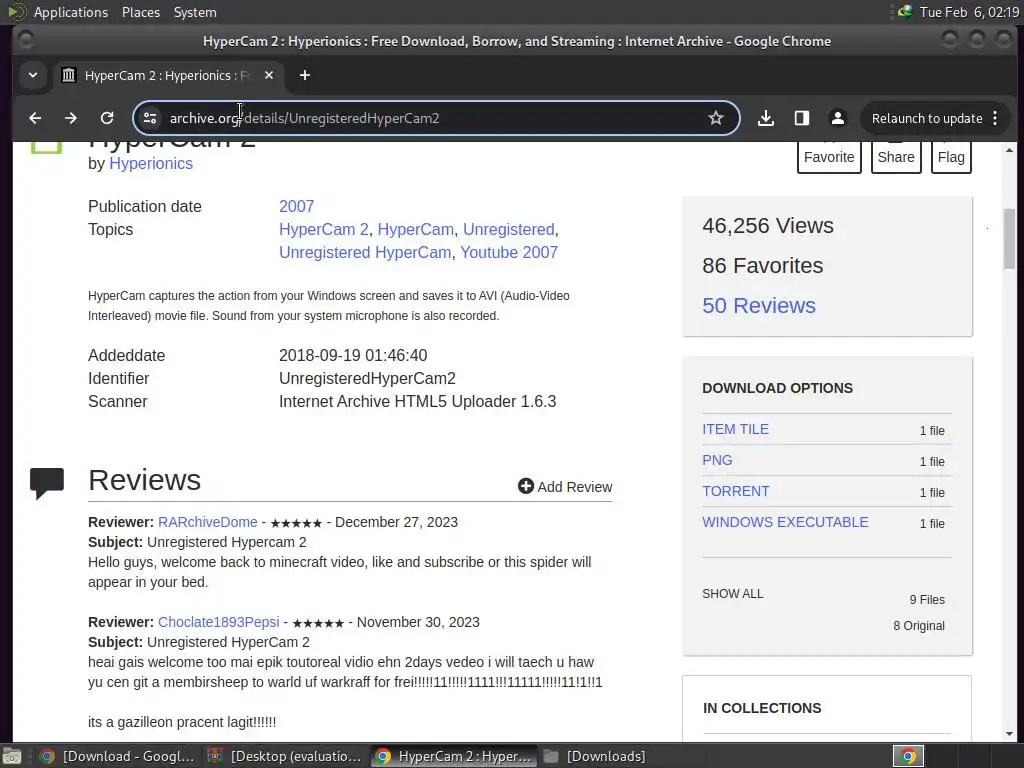The height and width of the screenshot is (768, 1024).
Task: Click the scrollbar up arrow
Action: click(1010, 150)
